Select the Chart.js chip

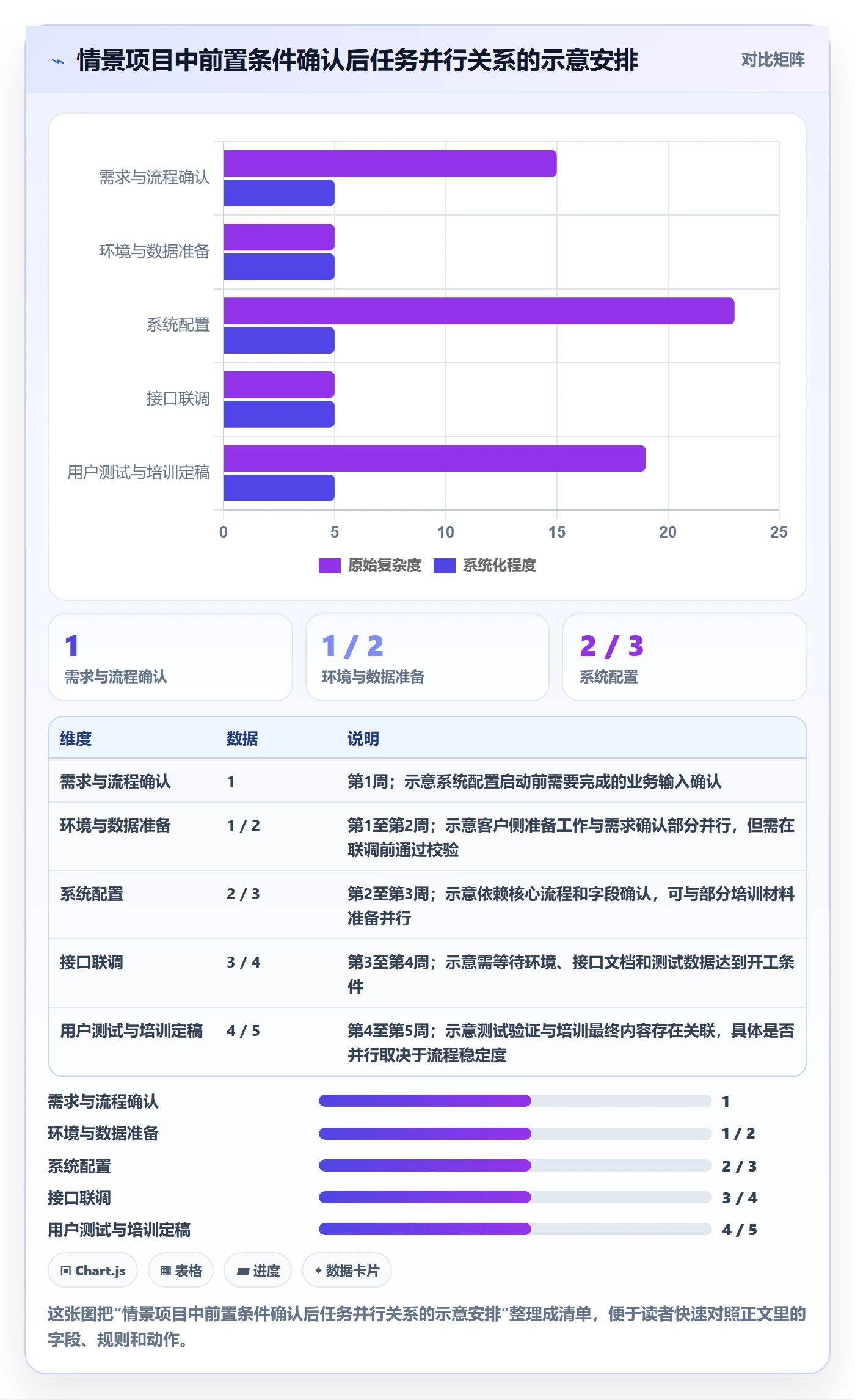(x=93, y=1271)
